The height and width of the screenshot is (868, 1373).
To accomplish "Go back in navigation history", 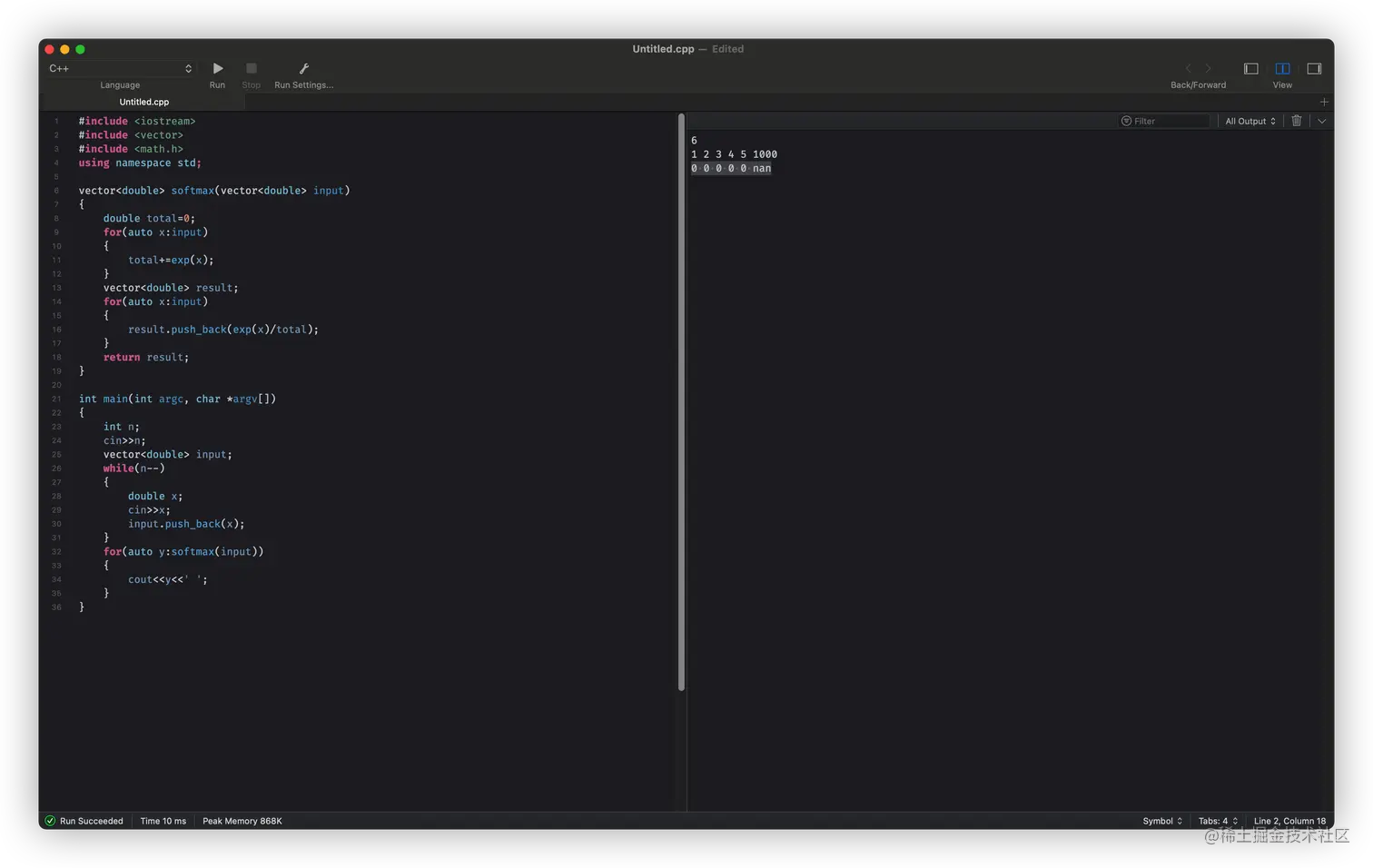I will [1188, 68].
